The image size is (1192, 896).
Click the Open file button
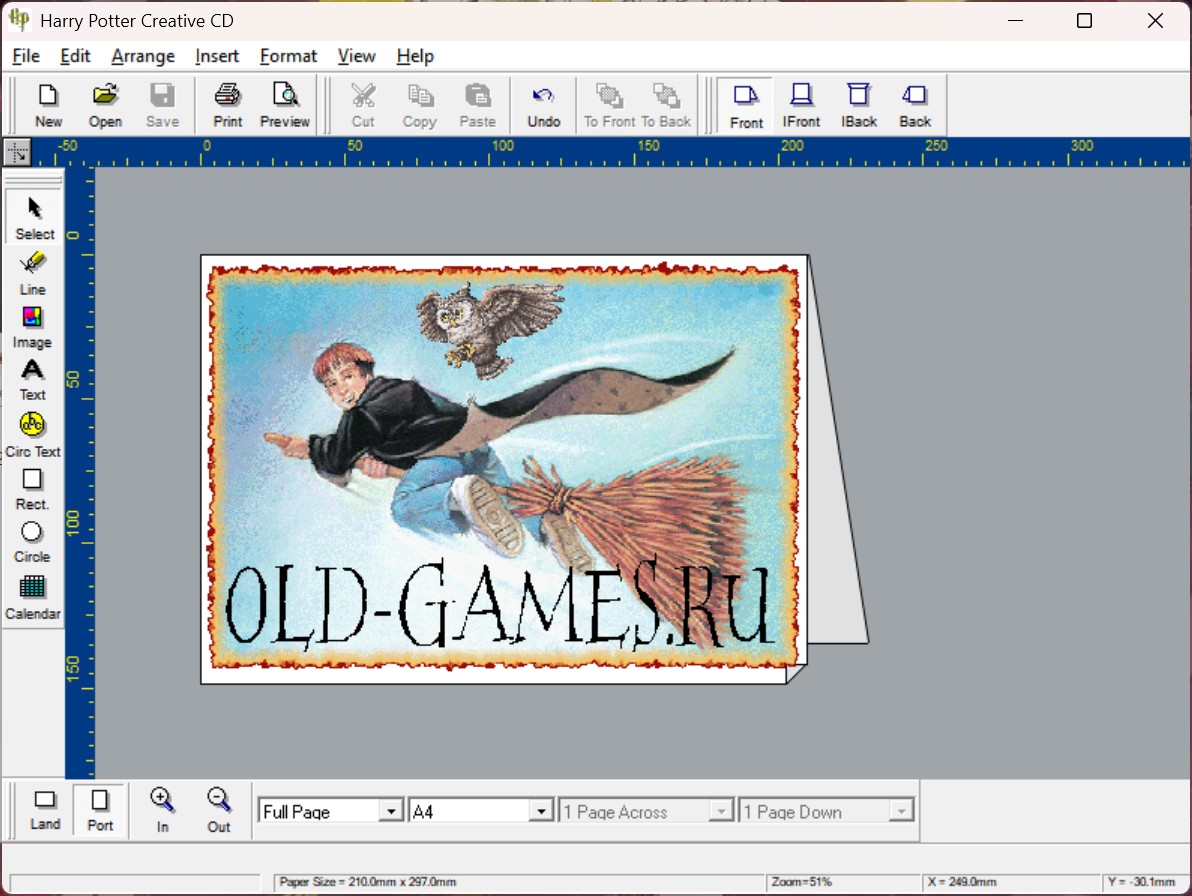tap(105, 105)
